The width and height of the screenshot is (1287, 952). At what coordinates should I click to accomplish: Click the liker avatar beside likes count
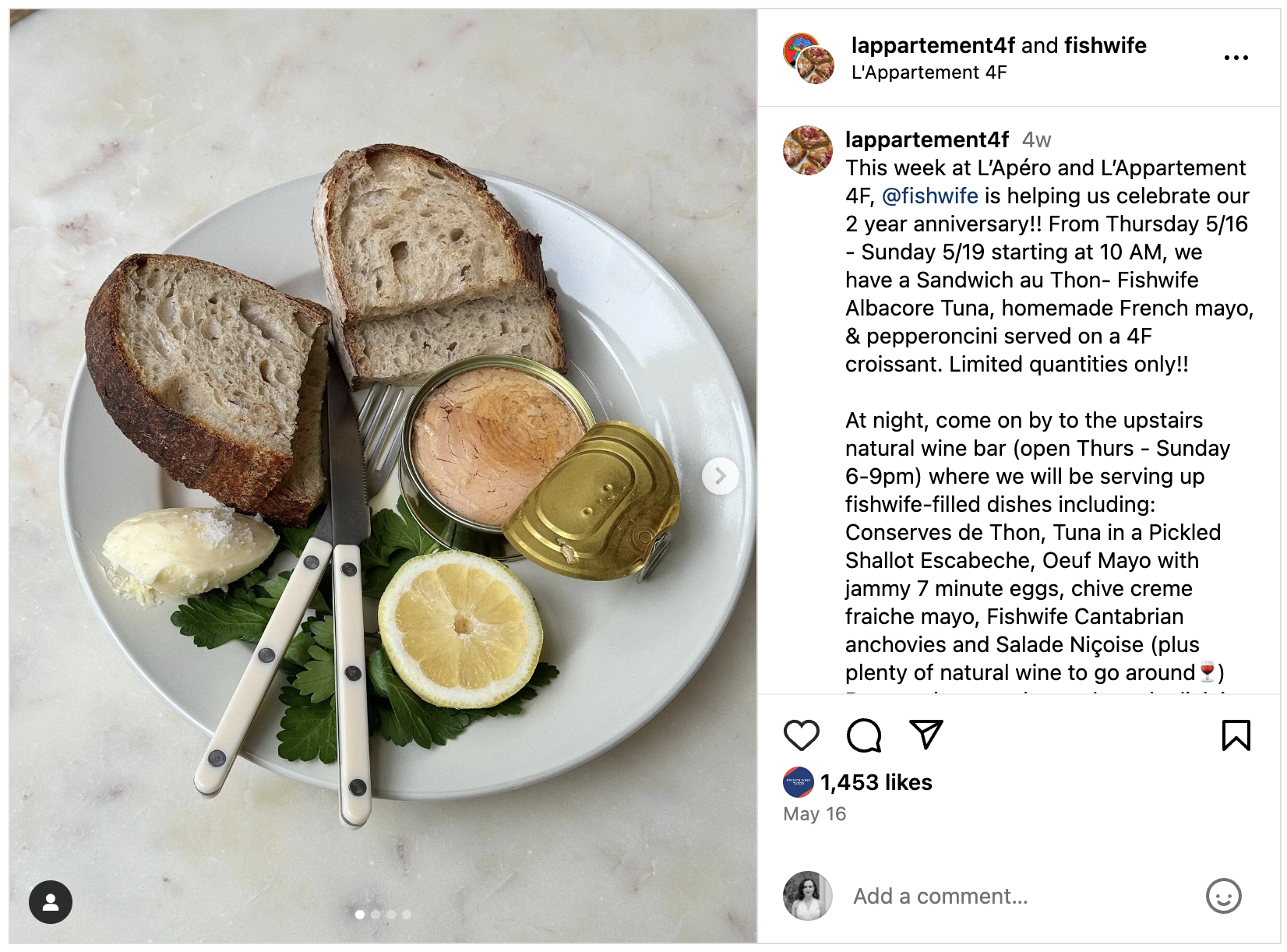click(799, 782)
